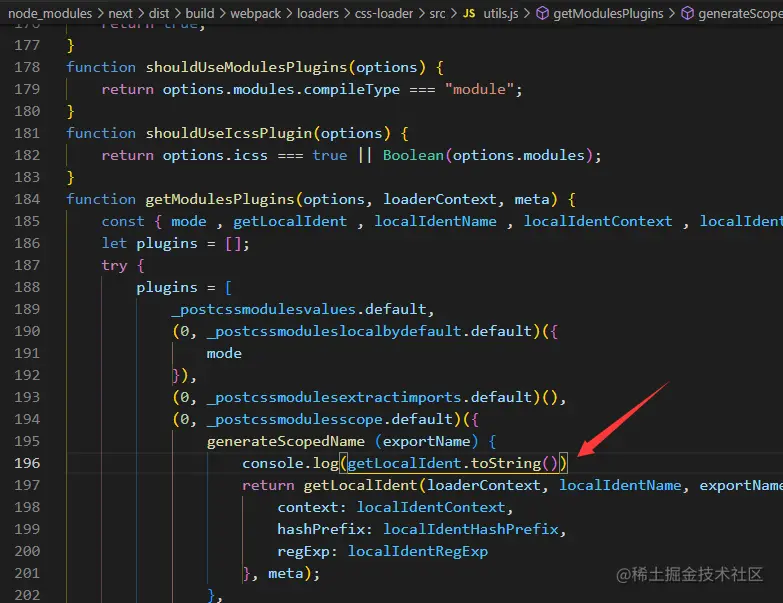783x603 pixels.
Task: Click options.icss on line 182
Action: click(x=215, y=155)
